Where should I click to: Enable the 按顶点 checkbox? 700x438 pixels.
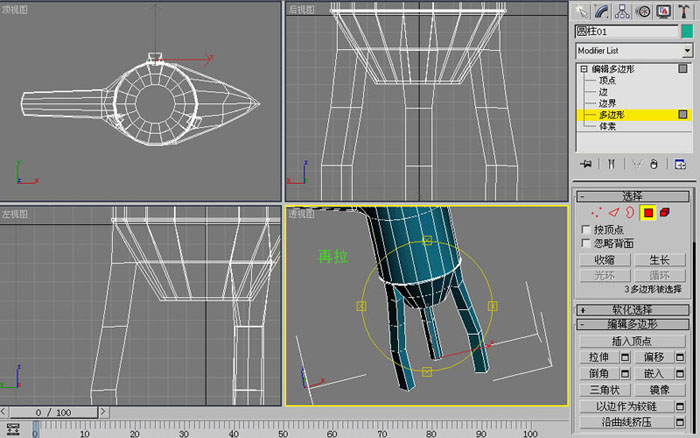click(586, 229)
